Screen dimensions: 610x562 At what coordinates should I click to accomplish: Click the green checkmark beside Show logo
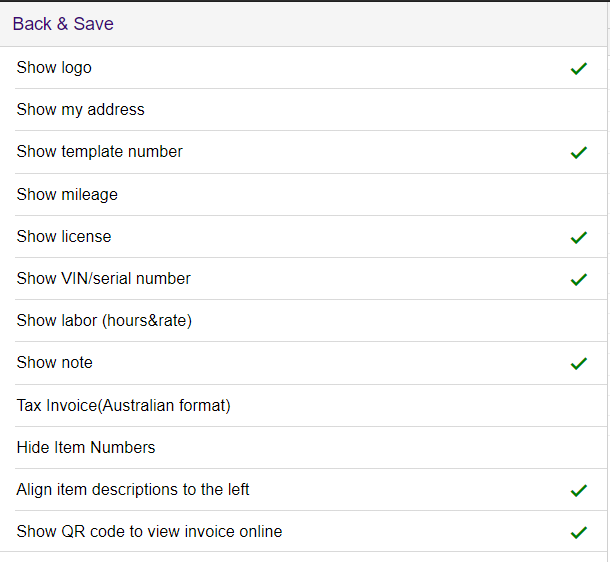coord(578,69)
